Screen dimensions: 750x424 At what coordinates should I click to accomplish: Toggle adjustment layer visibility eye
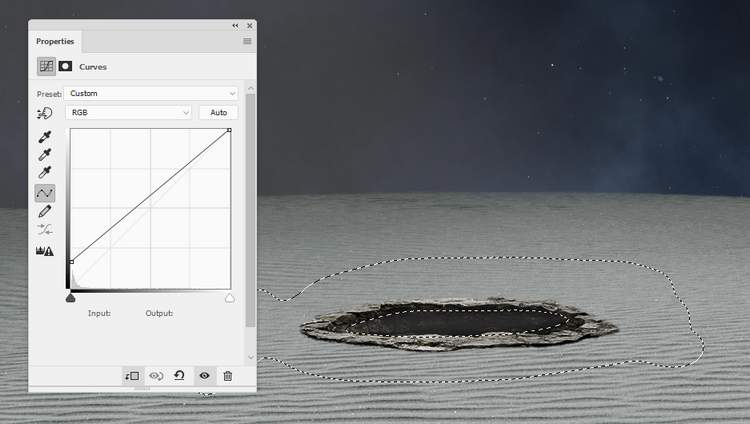click(x=205, y=376)
